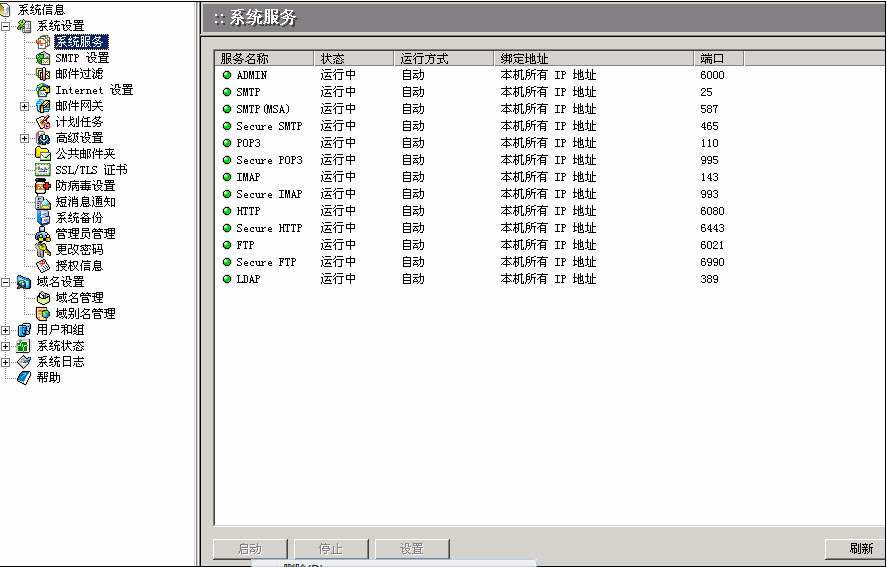Open 域名管理 in the tree
This screenshot has height=567, width=887.
[79, 298]
